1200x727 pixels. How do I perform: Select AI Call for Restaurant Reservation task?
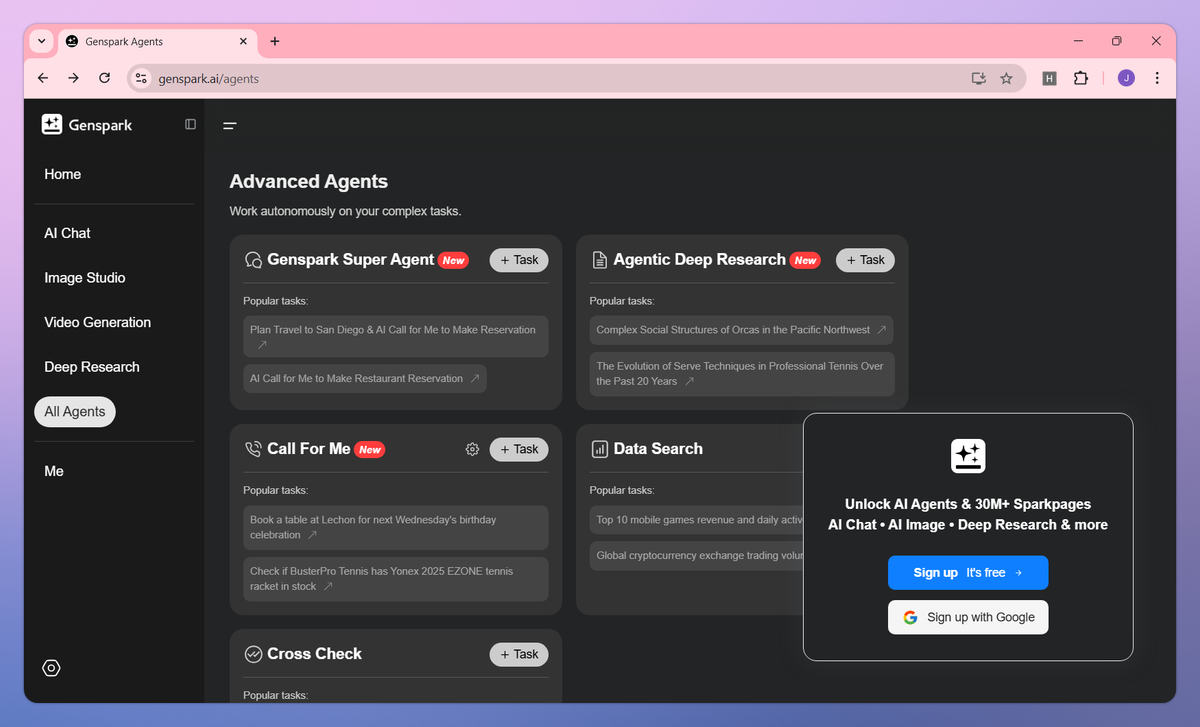coord(365,379)
